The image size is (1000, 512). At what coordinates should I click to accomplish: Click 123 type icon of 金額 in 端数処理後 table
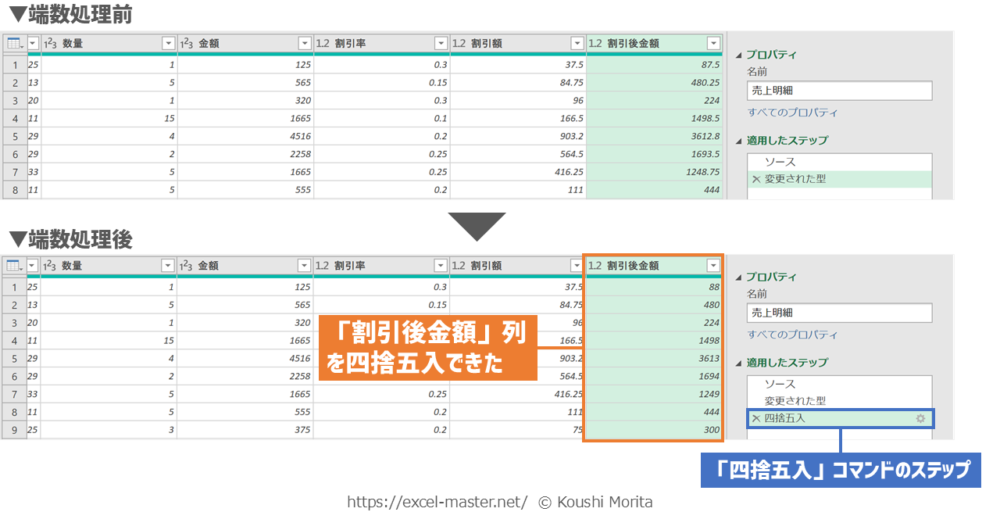pos(186,266)
